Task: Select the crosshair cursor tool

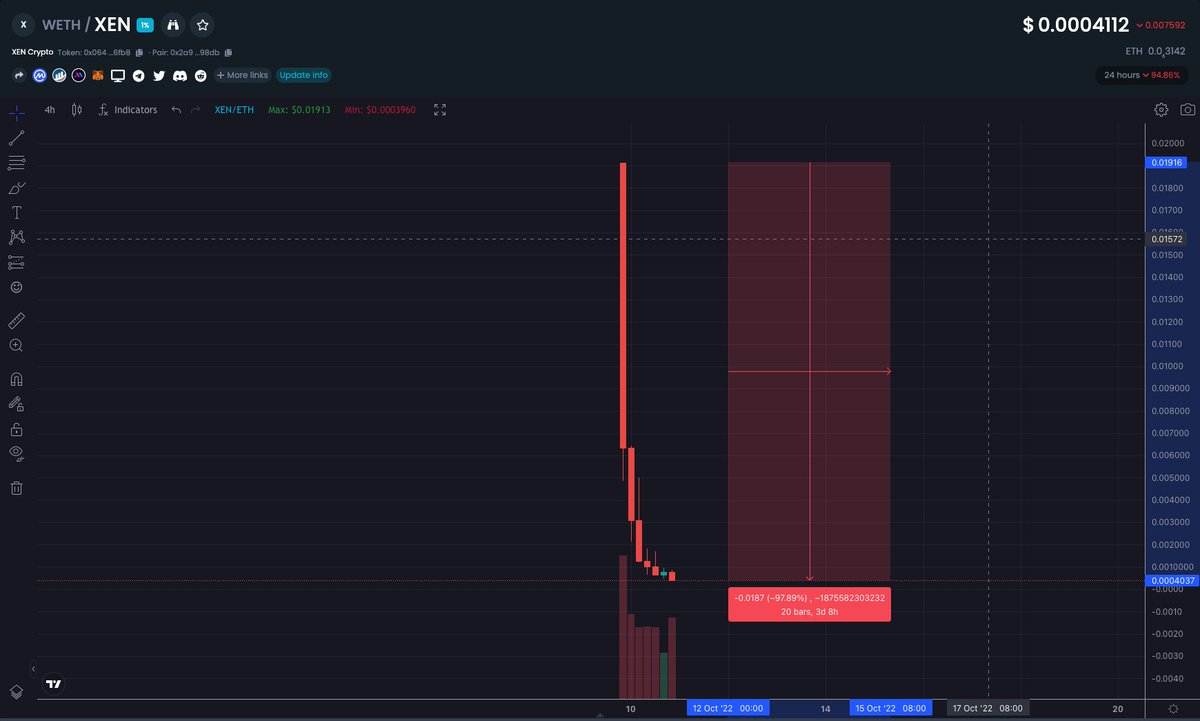Action: pyautogui.click(x=16, y=113)
